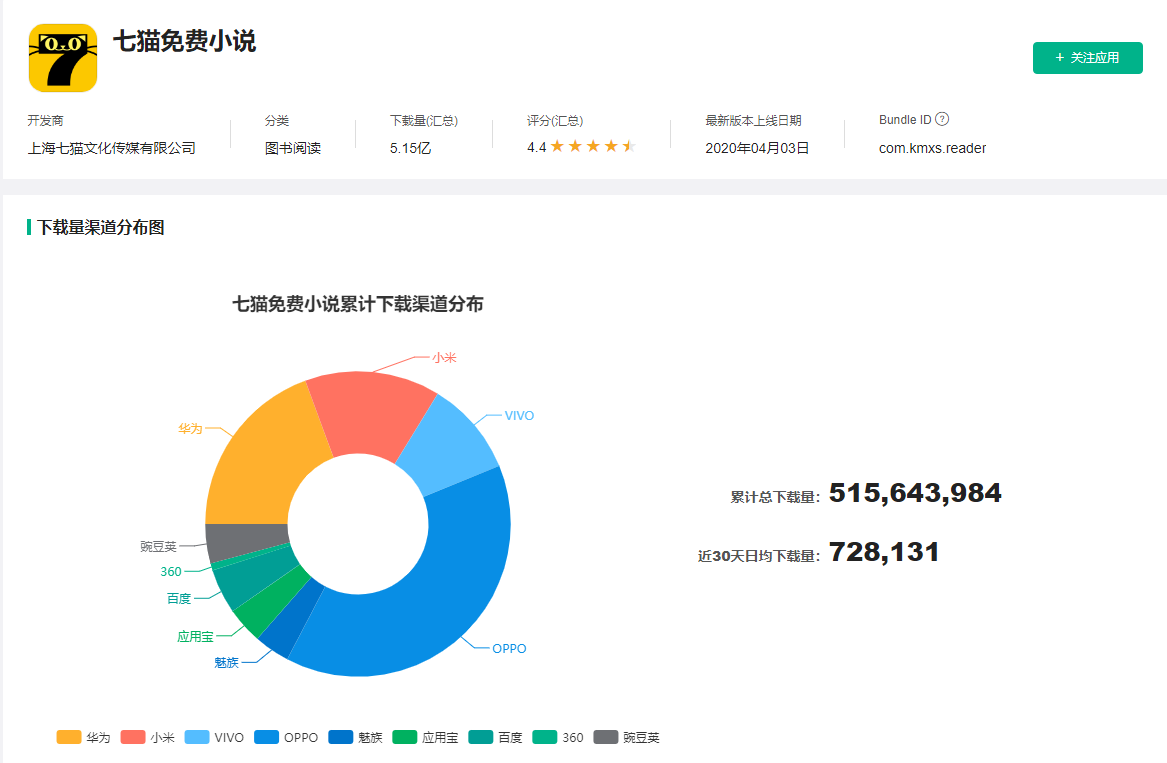Image resolution: width=1167 pixels, height=763 pixels.
Task: Click the 关注应用 follow button
Action: click(x=1087, y=58)
